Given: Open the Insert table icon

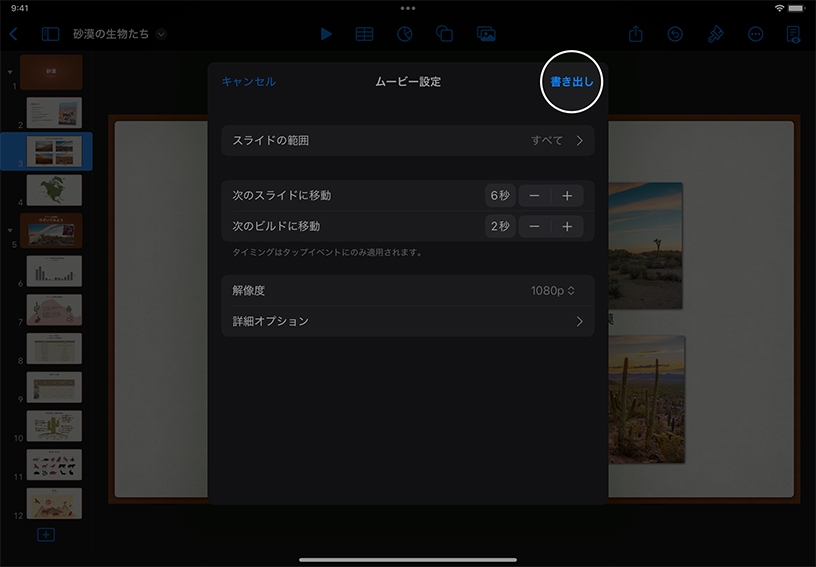Looking at the screenshot, I should pos(364,34).
